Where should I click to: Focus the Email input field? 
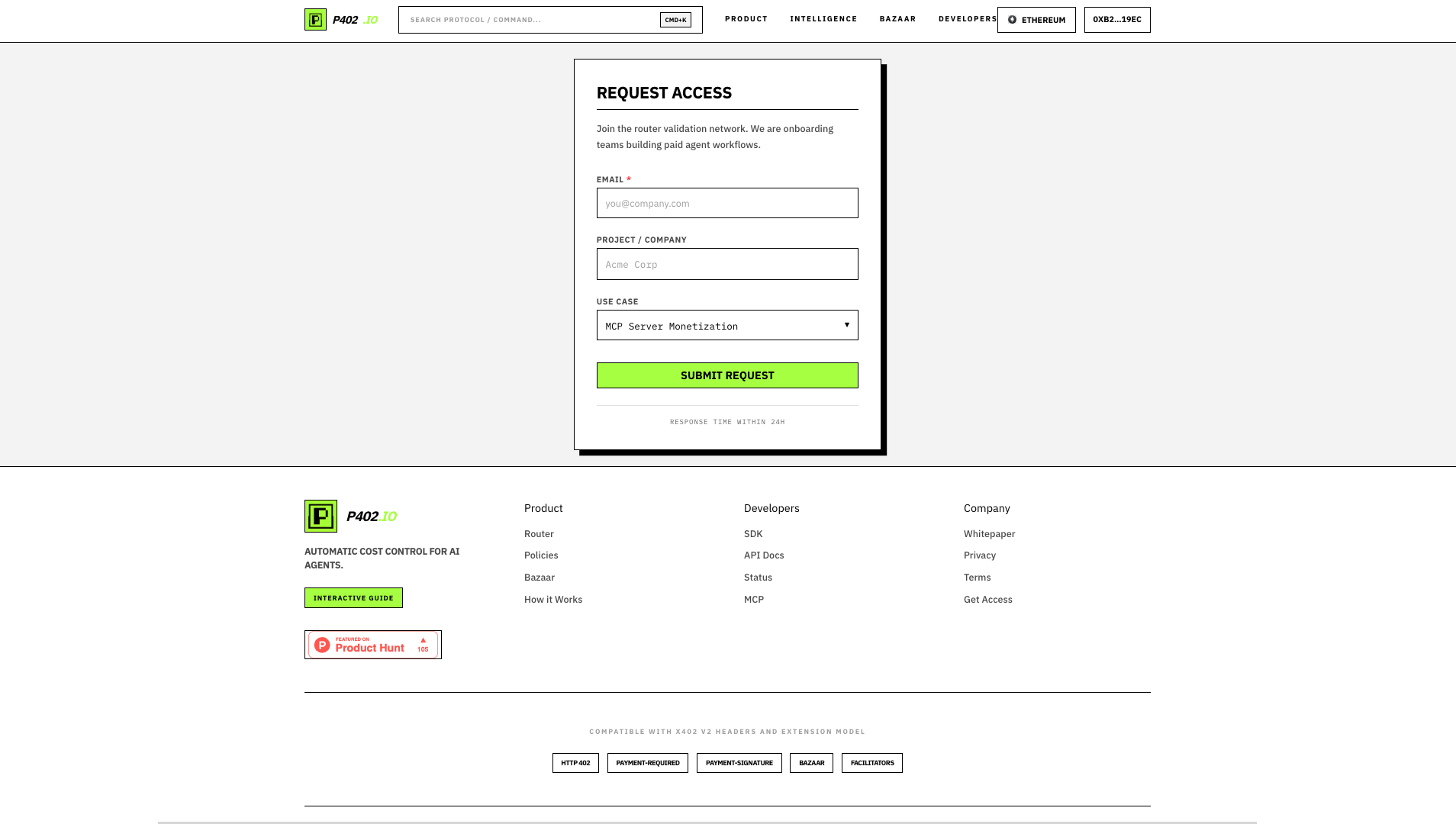[727, 203]
